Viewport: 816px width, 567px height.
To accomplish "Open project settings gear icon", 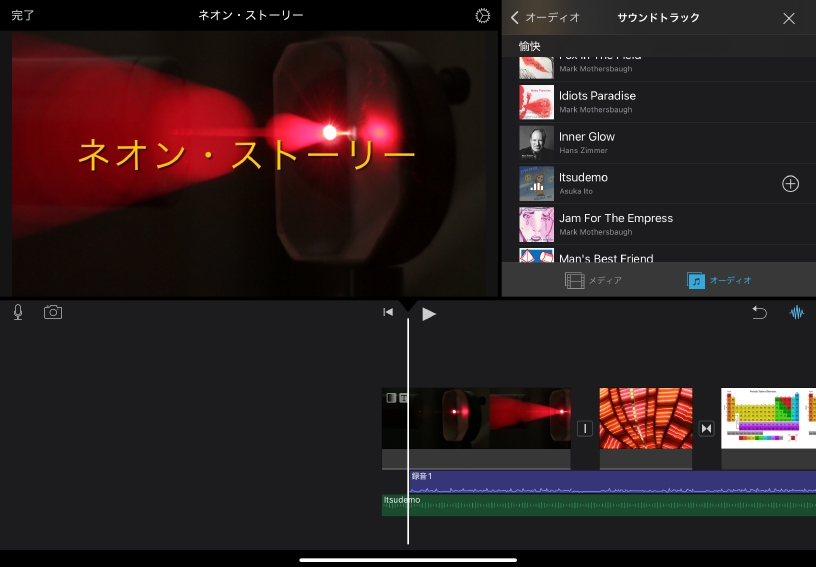I will [483, 16].
